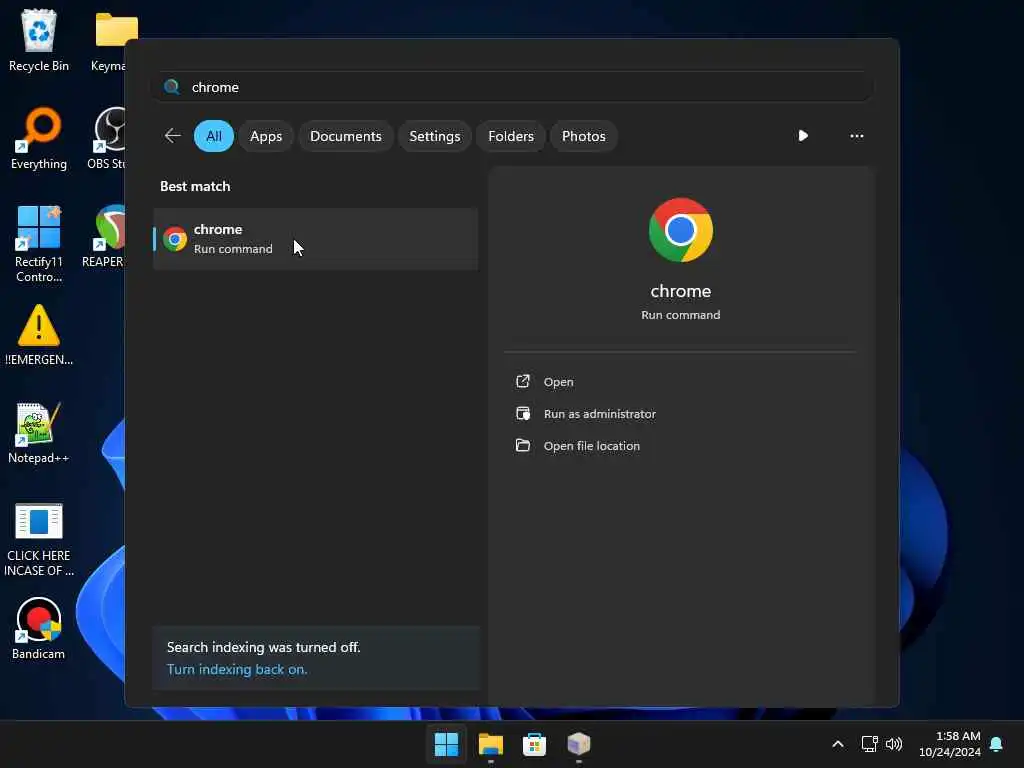Click the box package app on taskbar
The height and width of the screenshot is (768, 1024).
579,744
